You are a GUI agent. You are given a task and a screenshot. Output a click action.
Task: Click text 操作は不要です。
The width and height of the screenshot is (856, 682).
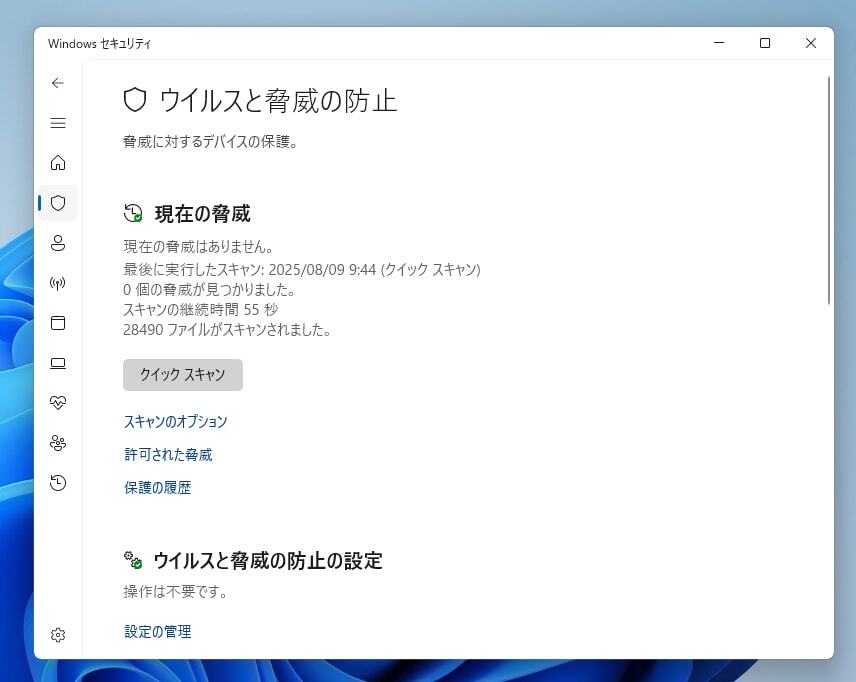176,591
